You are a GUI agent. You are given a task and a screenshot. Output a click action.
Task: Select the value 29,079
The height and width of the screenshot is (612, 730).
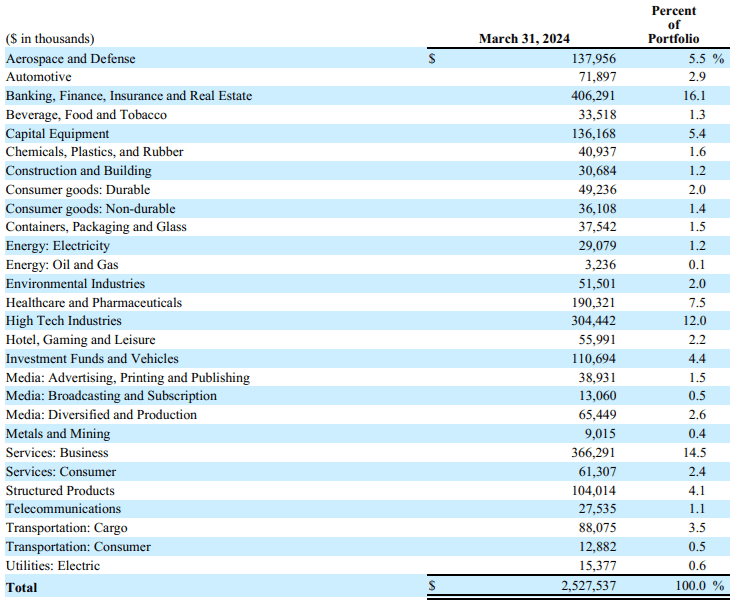click(x=597, y=246)
